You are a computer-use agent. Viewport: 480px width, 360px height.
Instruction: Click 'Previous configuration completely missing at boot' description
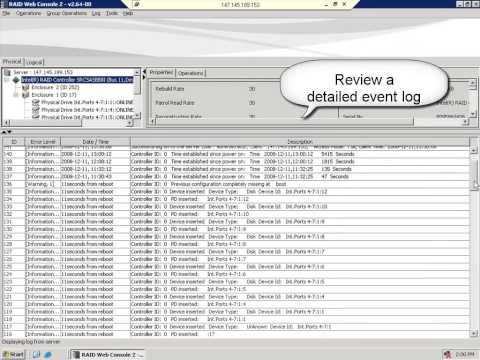tap(228, 184)
